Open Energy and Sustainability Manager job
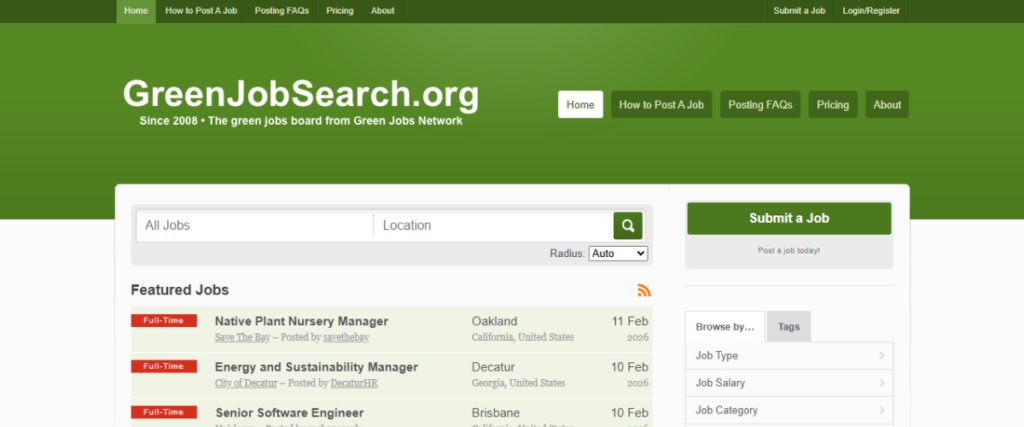 pyautogui.click(x=316, y=367)
